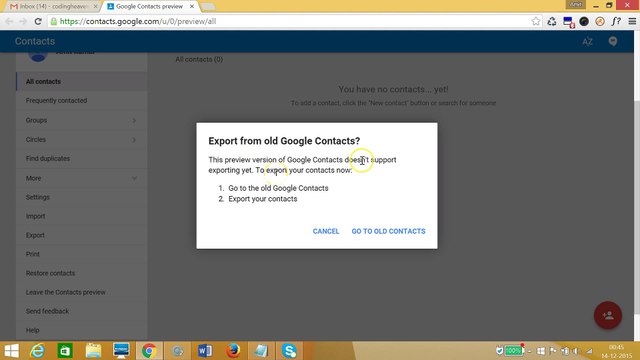640x360 pixels.
Task: Click the monitor extension icon with badge
Action: [x=568, y=22]
